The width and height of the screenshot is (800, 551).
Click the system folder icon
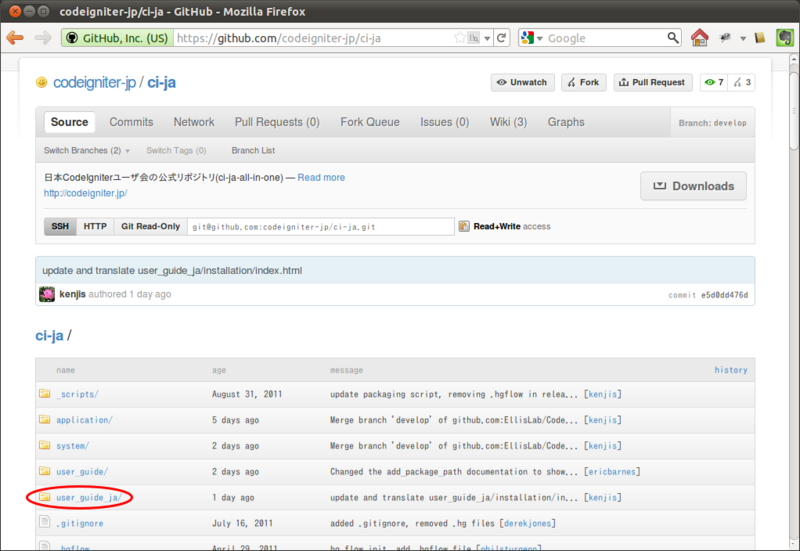tap(45, 445)
